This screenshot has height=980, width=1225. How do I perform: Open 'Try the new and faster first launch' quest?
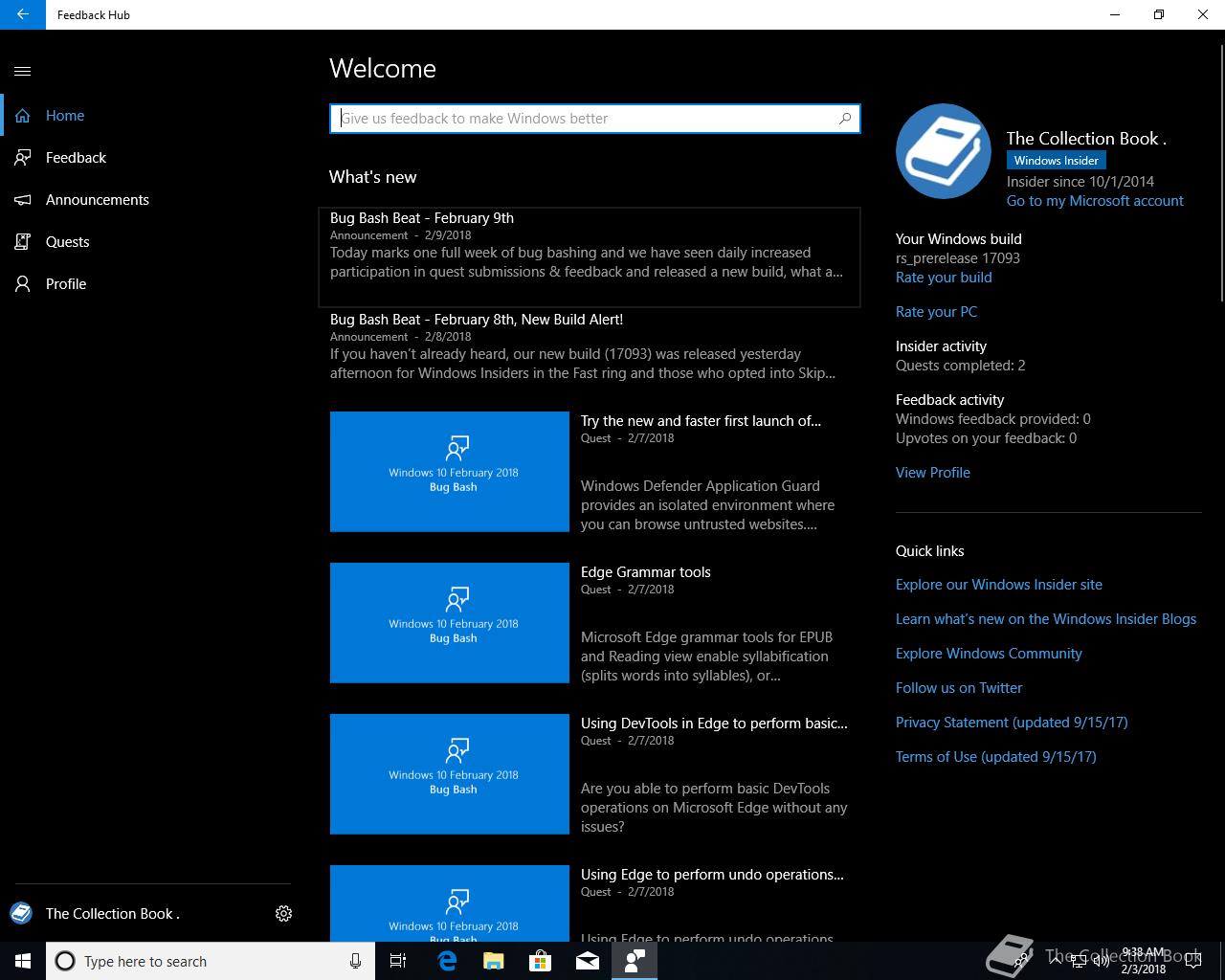pos(701,421)
